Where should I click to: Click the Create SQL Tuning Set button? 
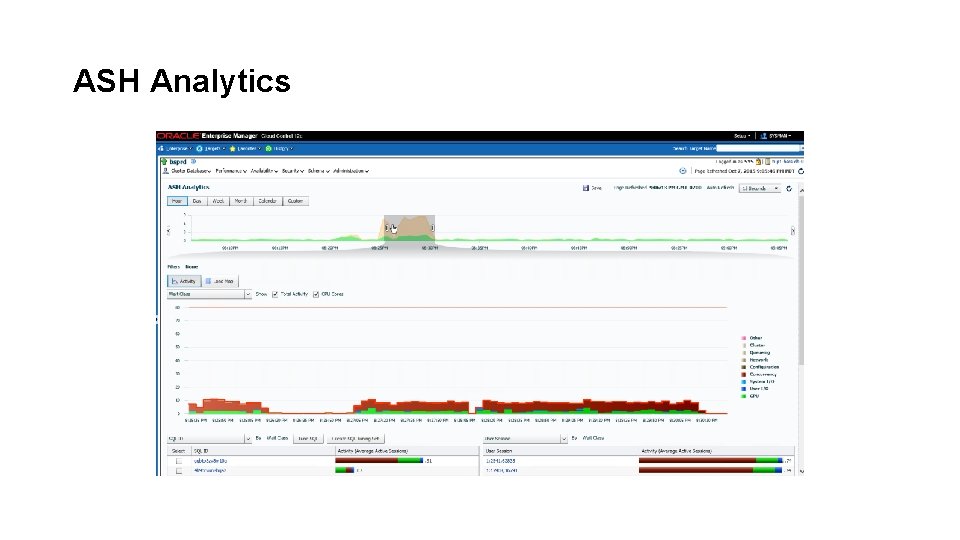point(355,438)
